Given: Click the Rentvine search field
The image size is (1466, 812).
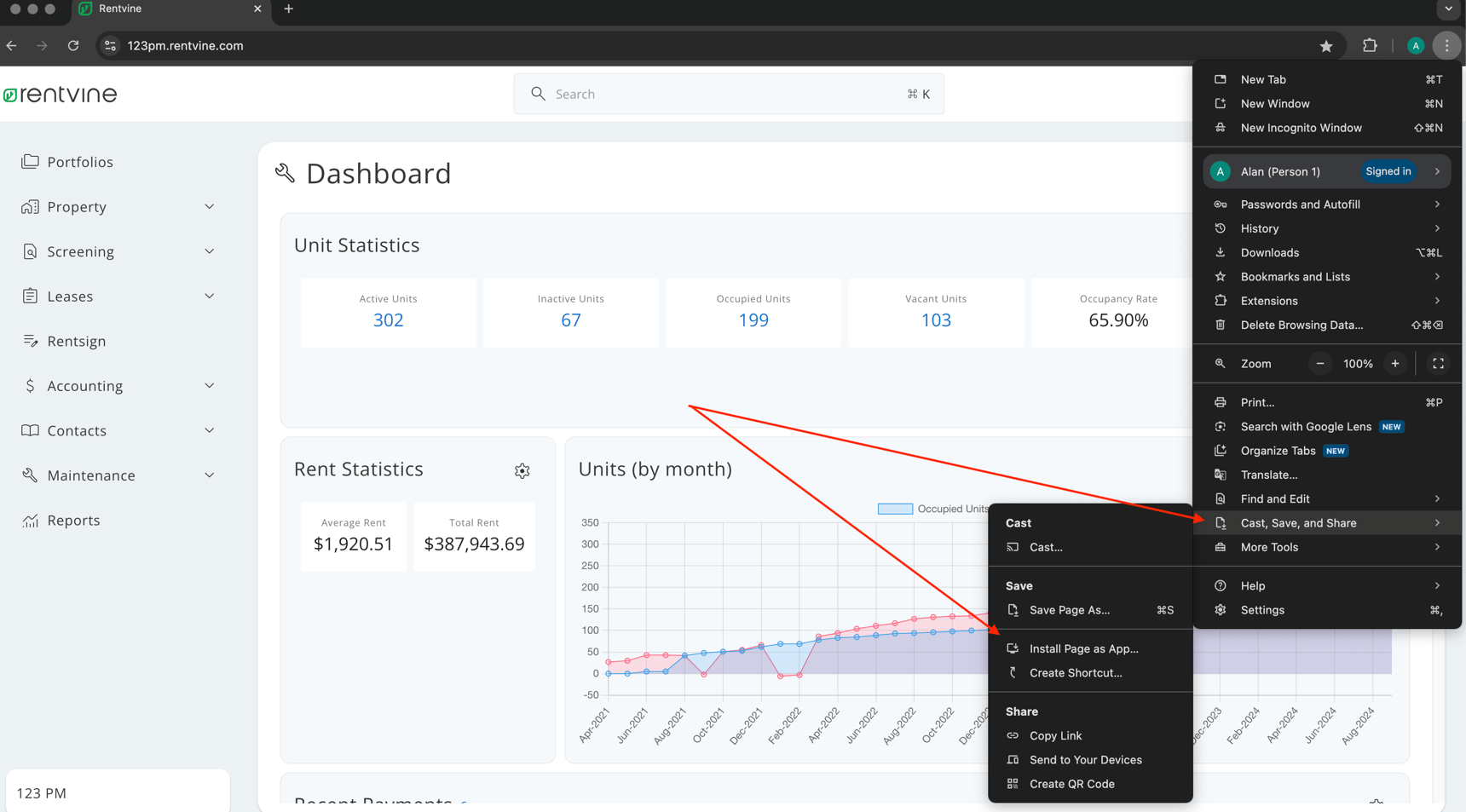Looking at the screenshot, I should click(728, 94).
